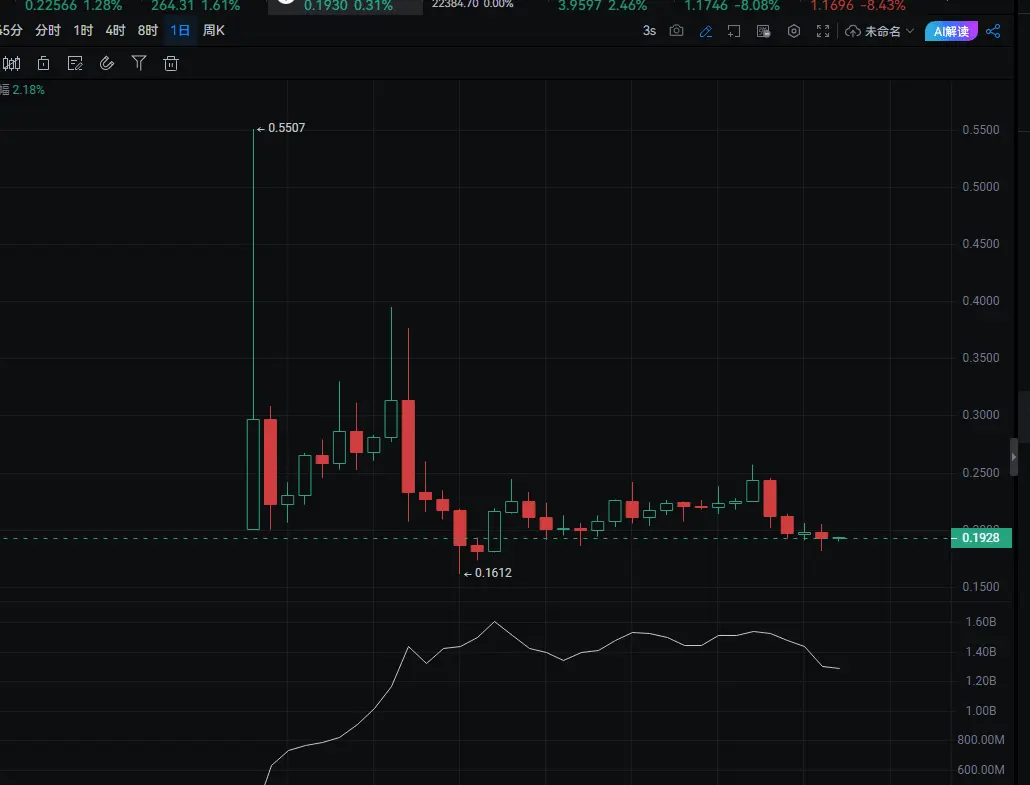Toggle the blue drawing pencil tool
1030x785 pixels.
(706, 31)
